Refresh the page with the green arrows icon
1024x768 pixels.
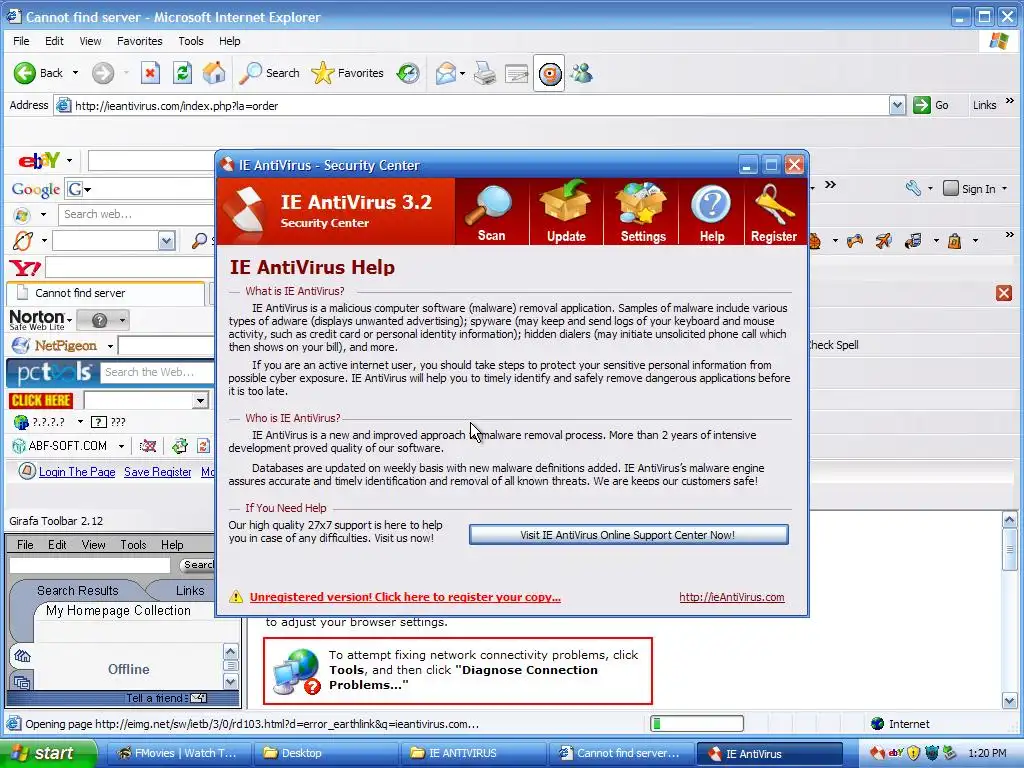[x=182, y=73]
